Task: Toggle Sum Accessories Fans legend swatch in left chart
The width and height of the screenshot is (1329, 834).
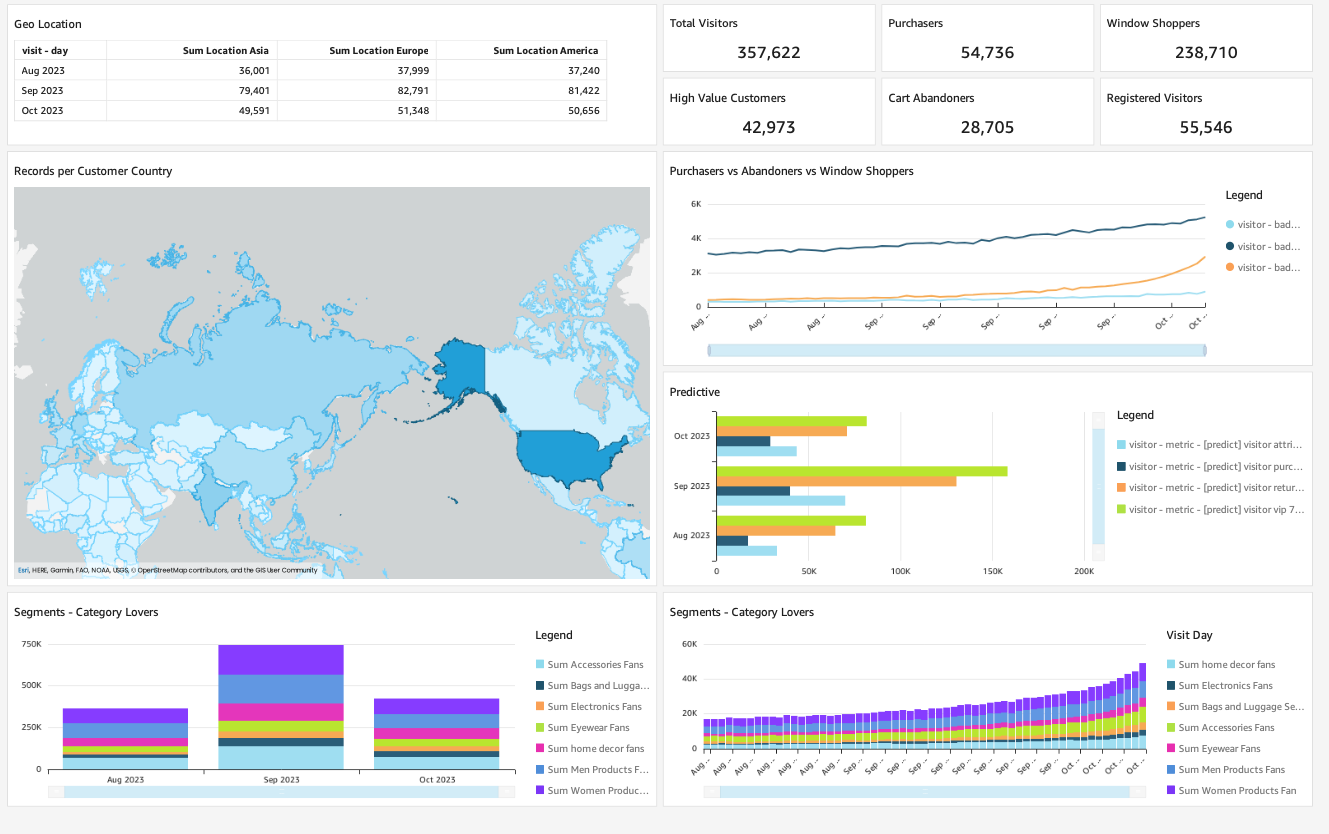Action: pyautogui.click(x=540, y=665)
